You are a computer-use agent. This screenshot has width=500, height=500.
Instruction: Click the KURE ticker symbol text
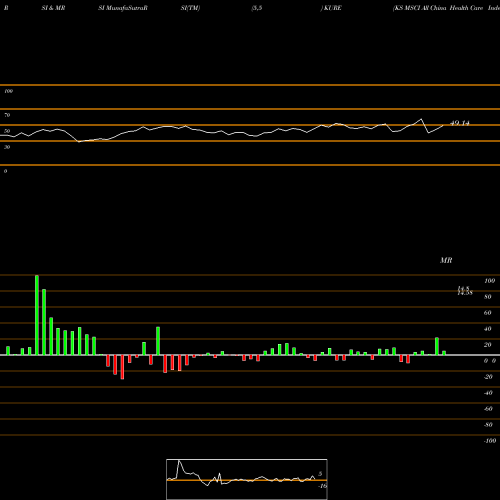(x=333, y=8)
